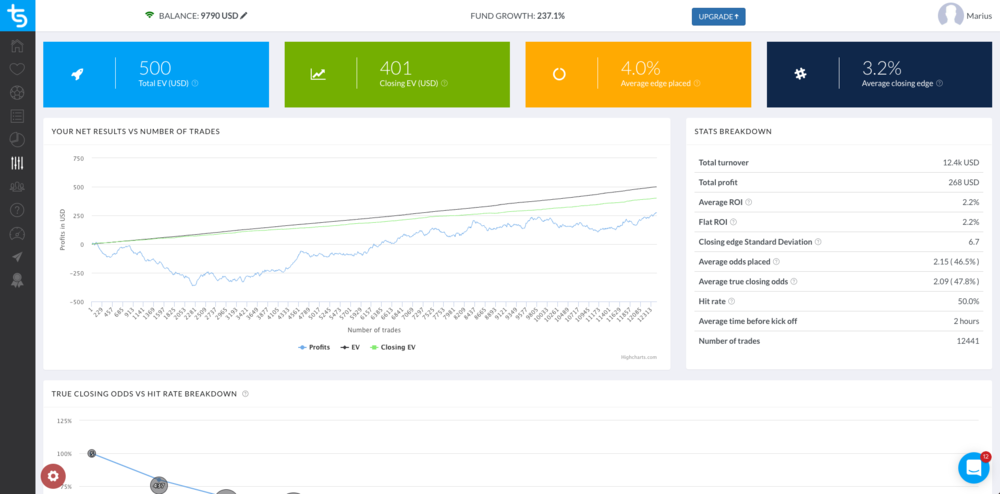
Task: Follow the Highcharts.com credit link
Action: tap(638, 357)
